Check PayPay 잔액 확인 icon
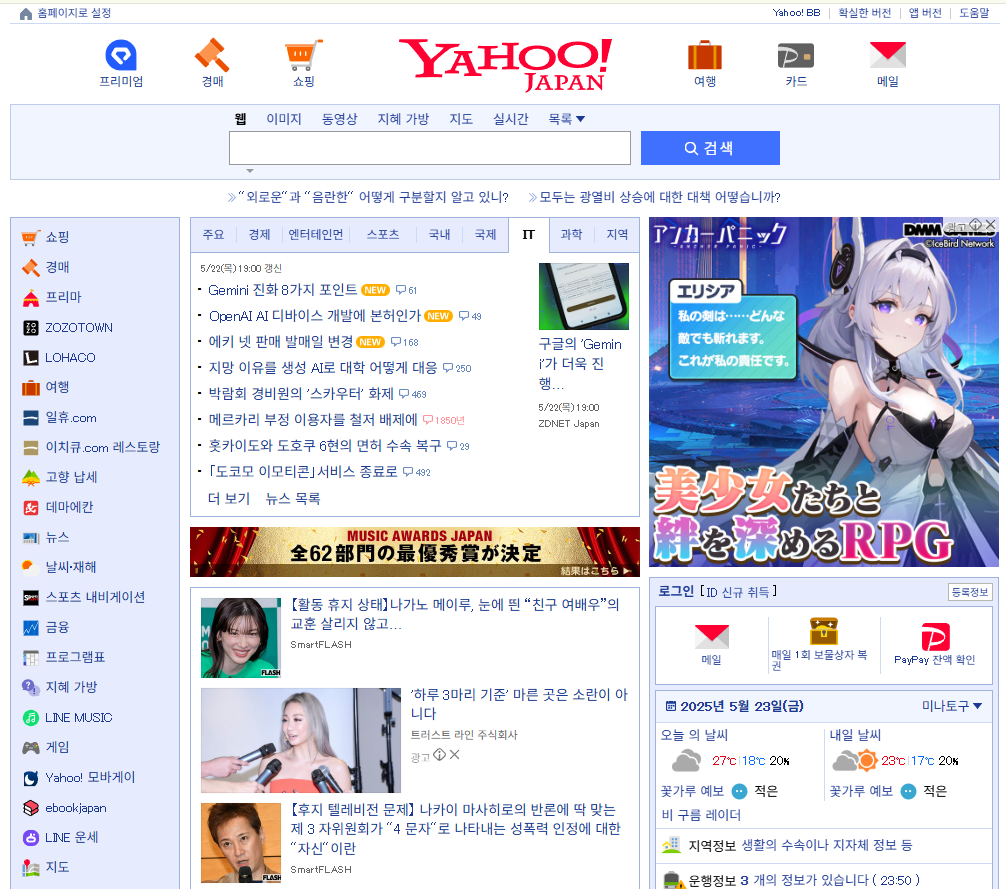 [x=935, y=637]
